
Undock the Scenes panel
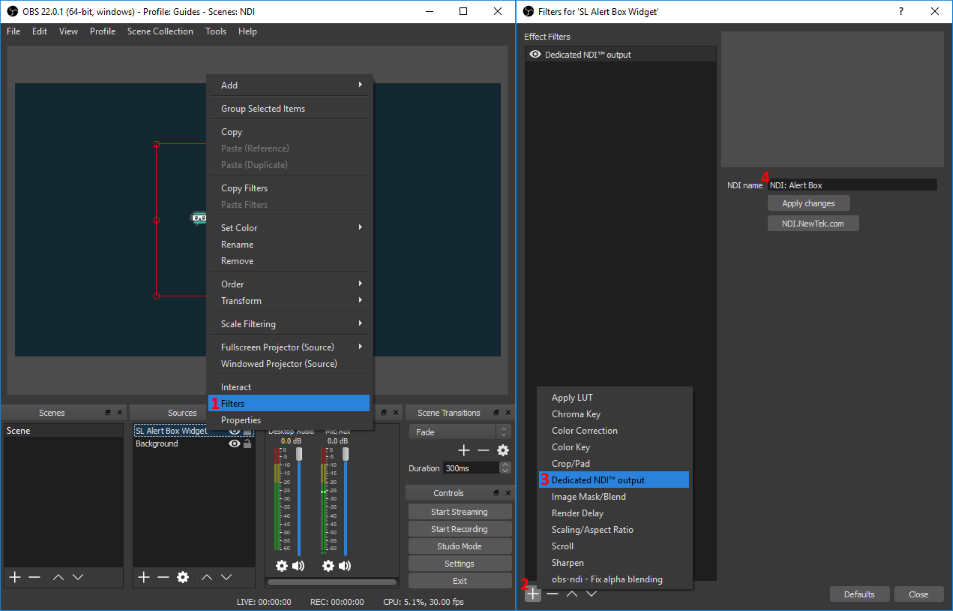pos(108,413)
